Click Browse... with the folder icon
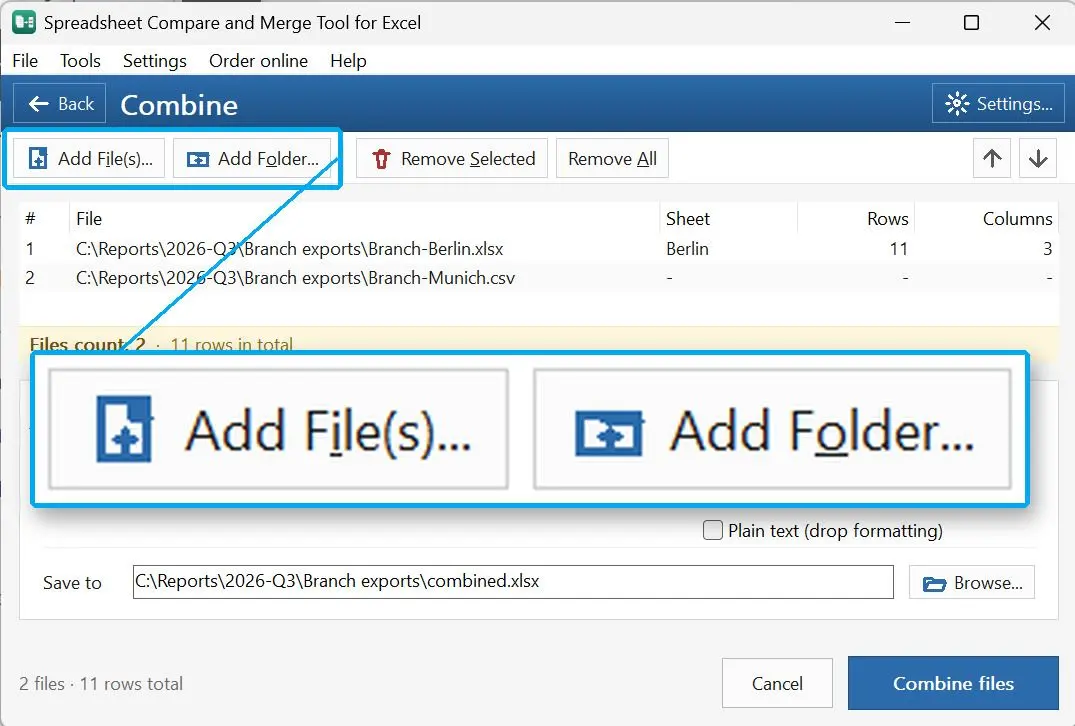The height and width of the screenshot is (726, 1075). [x=971, y=583]
